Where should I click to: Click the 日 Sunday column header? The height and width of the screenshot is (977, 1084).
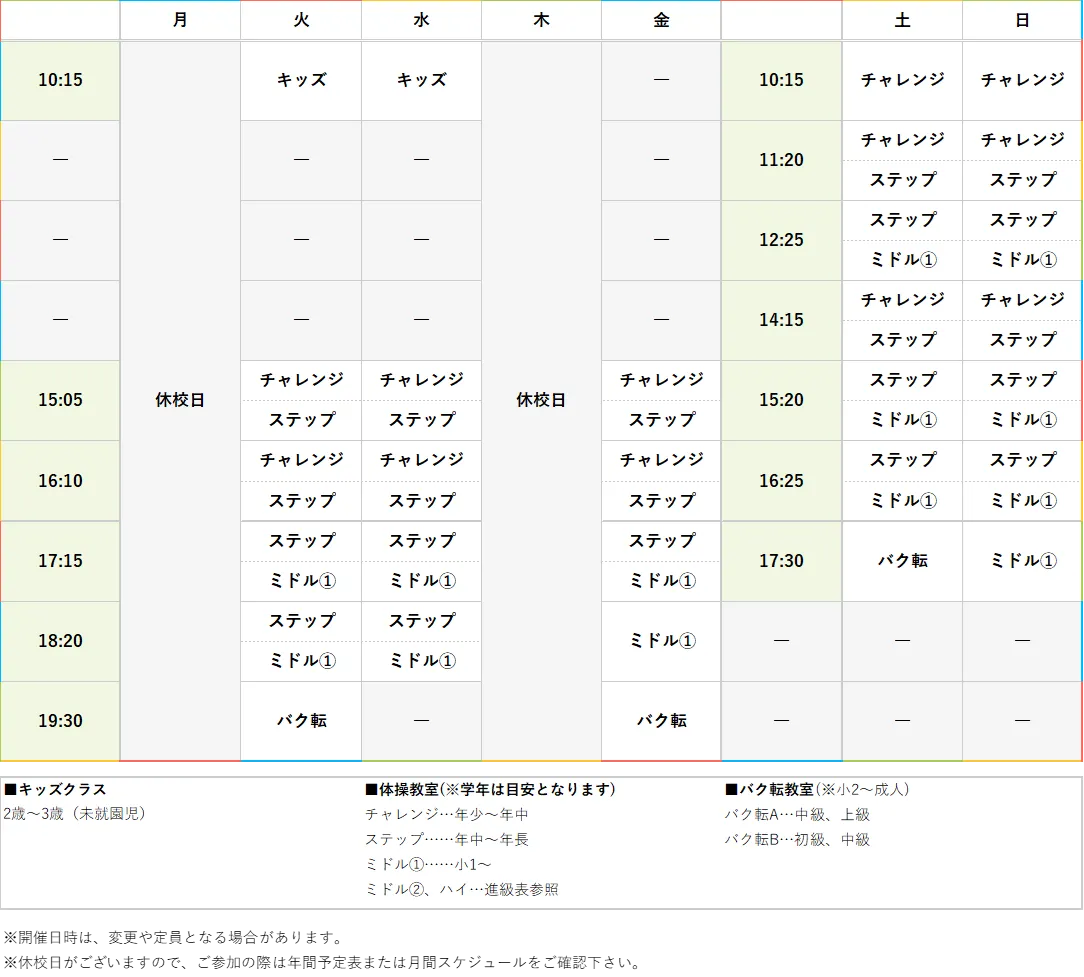(x=1021, y=20)
